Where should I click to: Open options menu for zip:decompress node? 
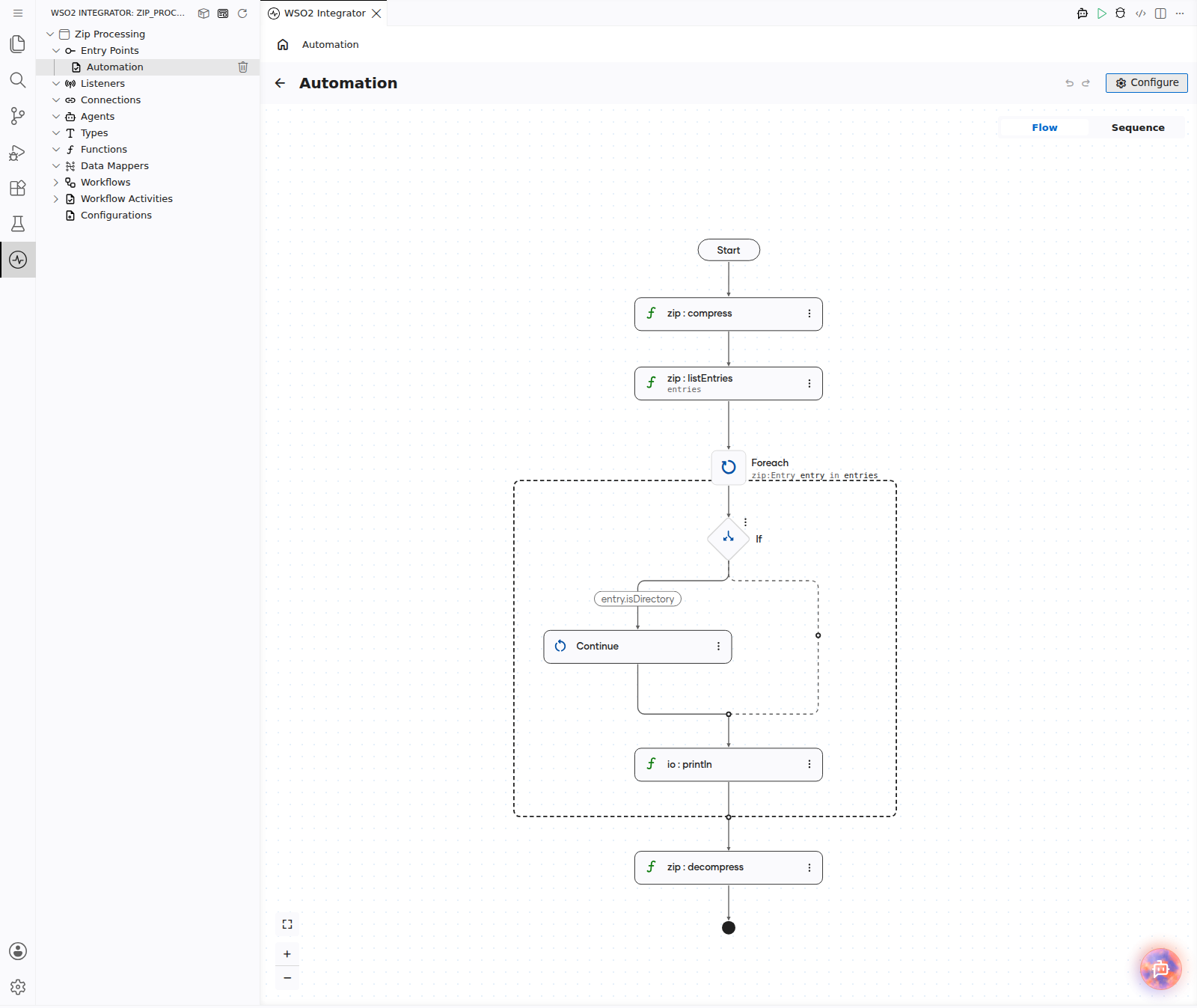click(809, 868)
